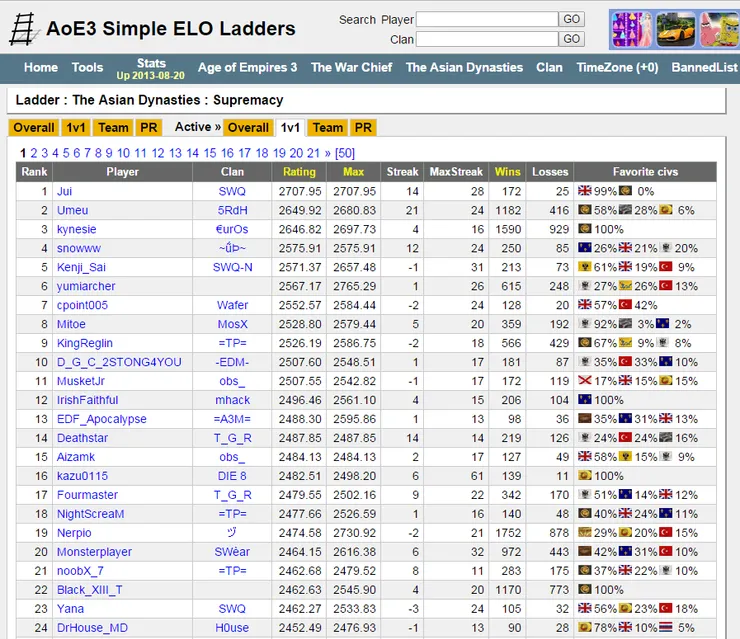Viewport: 740px width, 639px height.
Task: Focus the Clan search input field
Action: (487, 39)
